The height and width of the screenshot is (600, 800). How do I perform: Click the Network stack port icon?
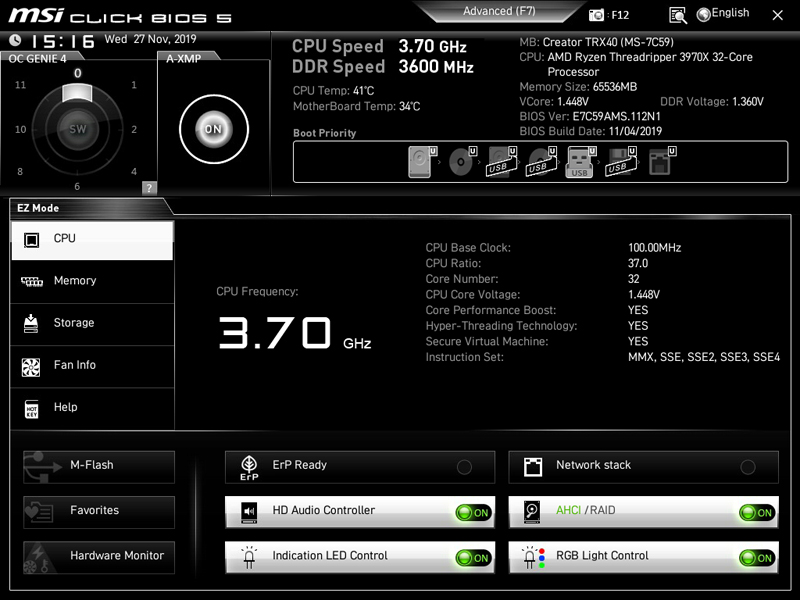(533, 467)
